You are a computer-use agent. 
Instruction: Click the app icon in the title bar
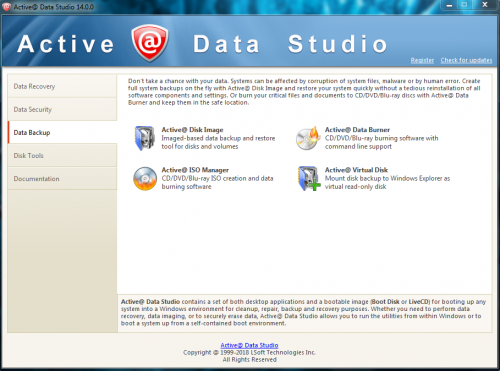(x=6, y=7)
